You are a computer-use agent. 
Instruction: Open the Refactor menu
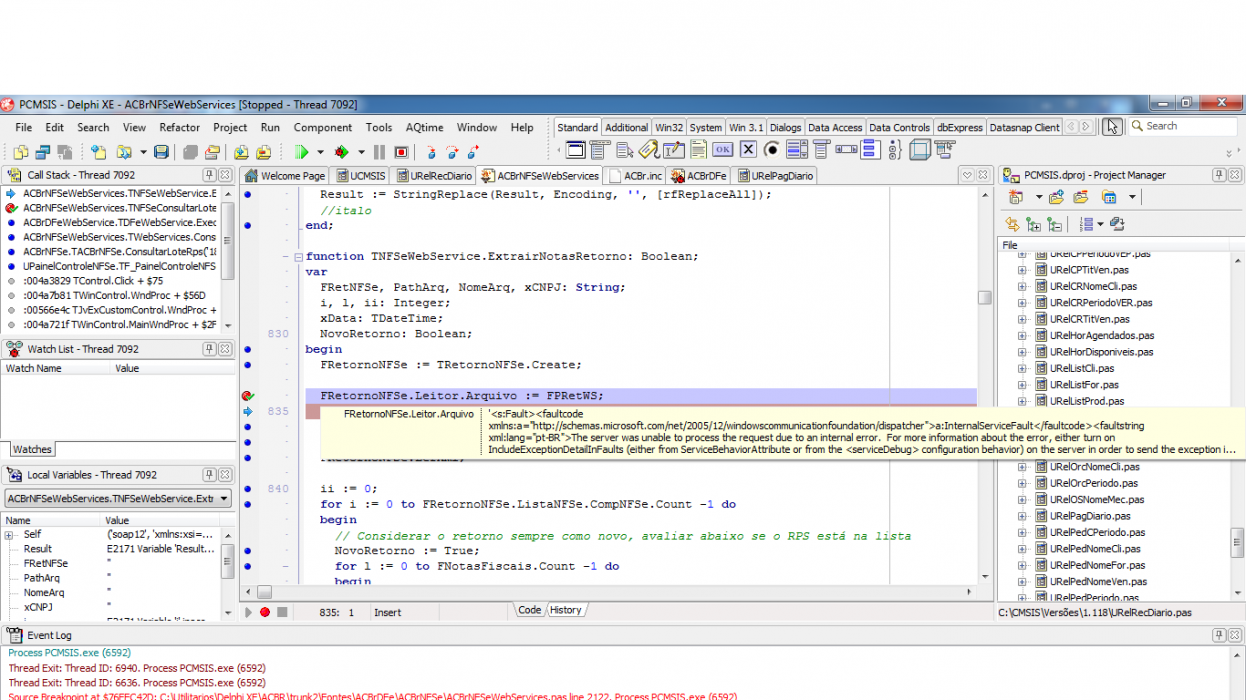click(180, 127)
